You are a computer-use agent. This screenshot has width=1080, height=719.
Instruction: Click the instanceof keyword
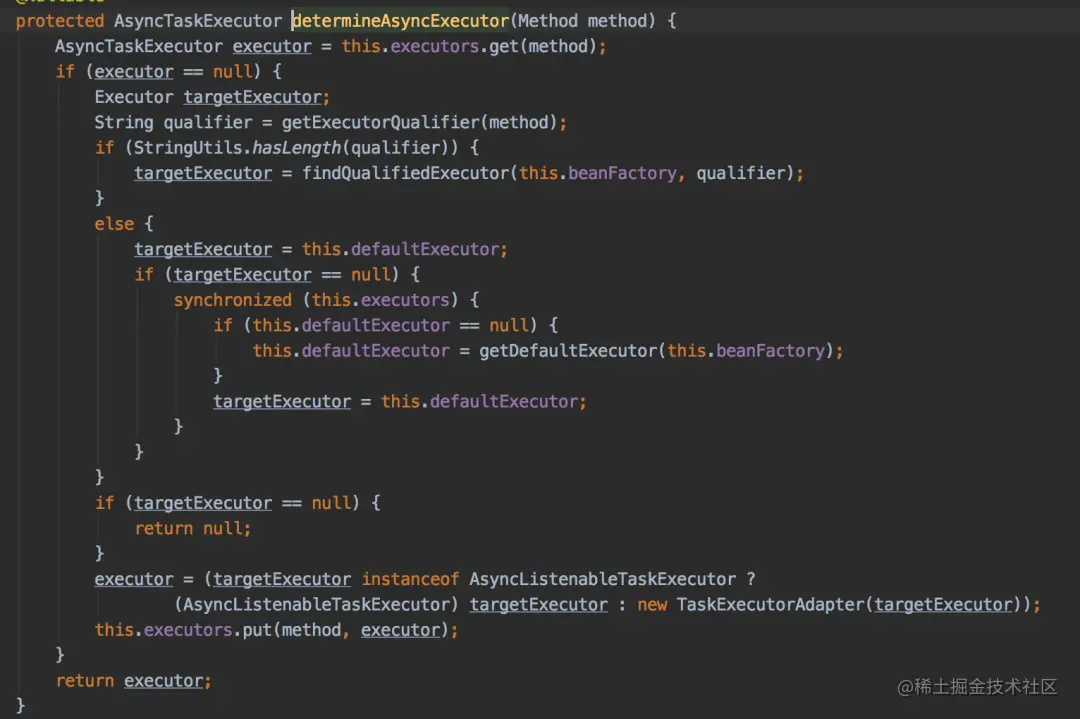tap(410, 579)
